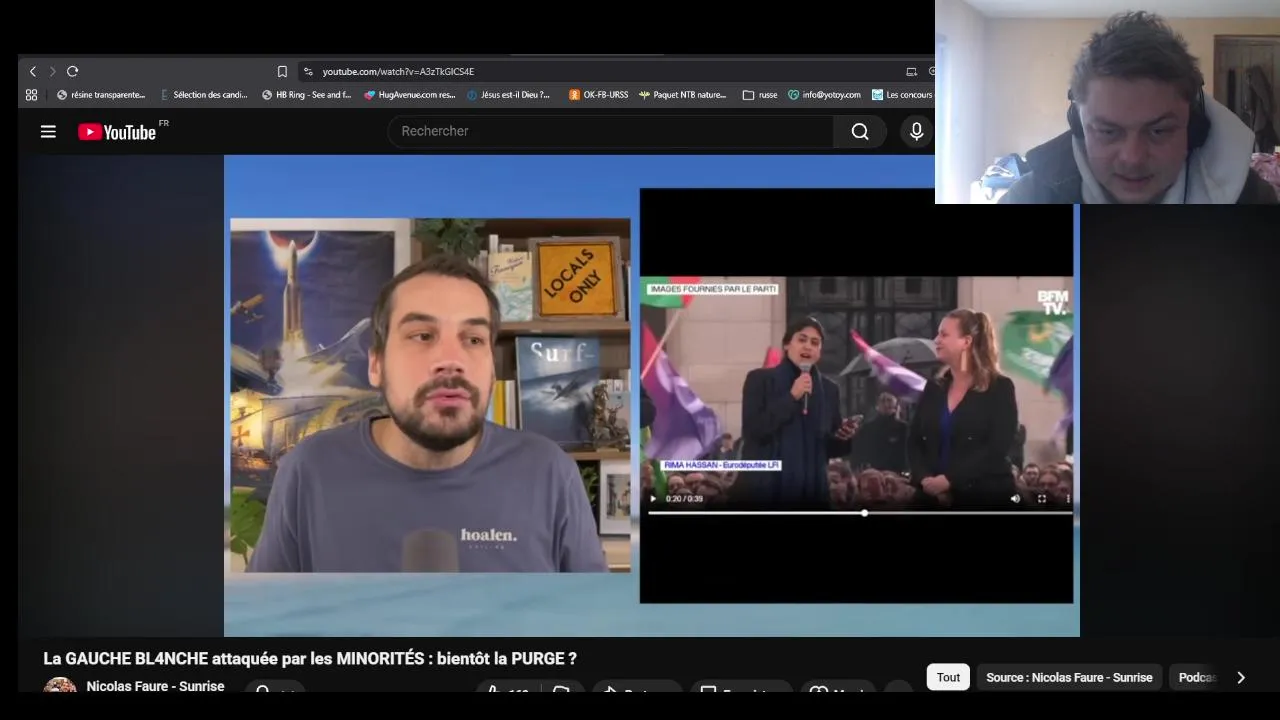Reload the YouTube page

click(72, 71)
